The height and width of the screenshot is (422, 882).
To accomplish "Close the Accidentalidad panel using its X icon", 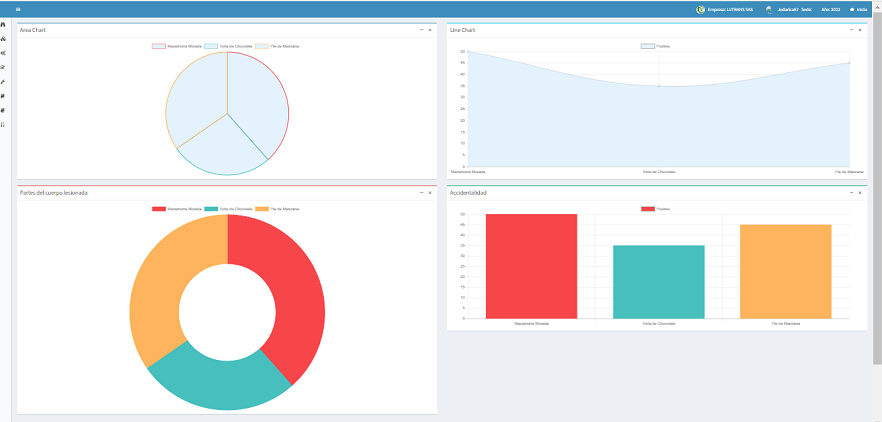I will tap(860, 192).
